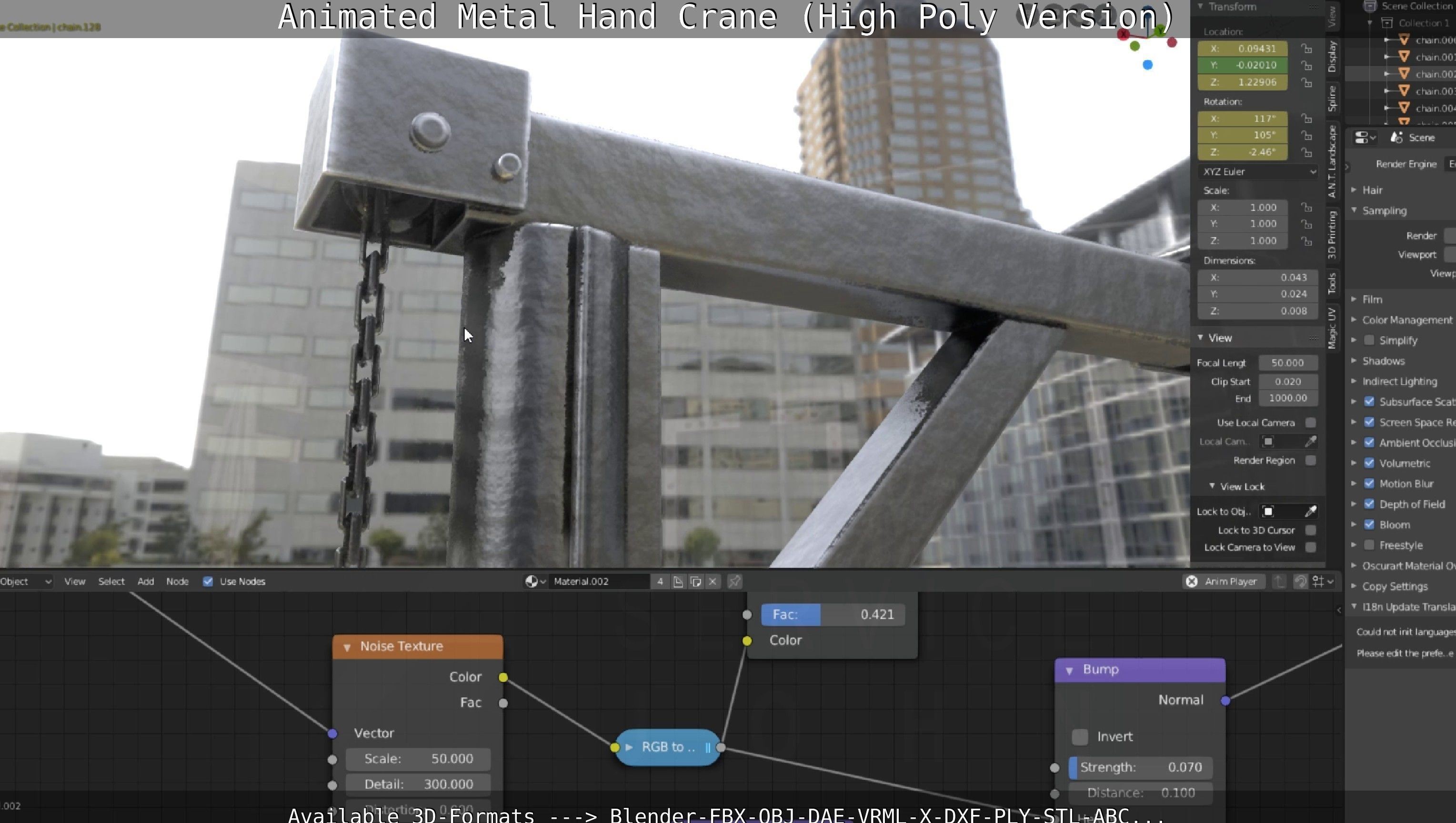Screen dimensions: 1456x823
Task: Open the node editor Node menu
Action: click(x=178, y=582)
